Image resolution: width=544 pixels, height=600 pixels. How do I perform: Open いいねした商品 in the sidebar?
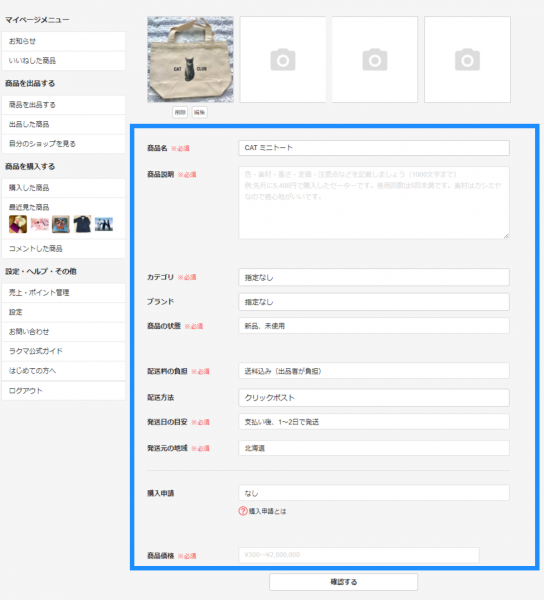(x=64, y=61)
